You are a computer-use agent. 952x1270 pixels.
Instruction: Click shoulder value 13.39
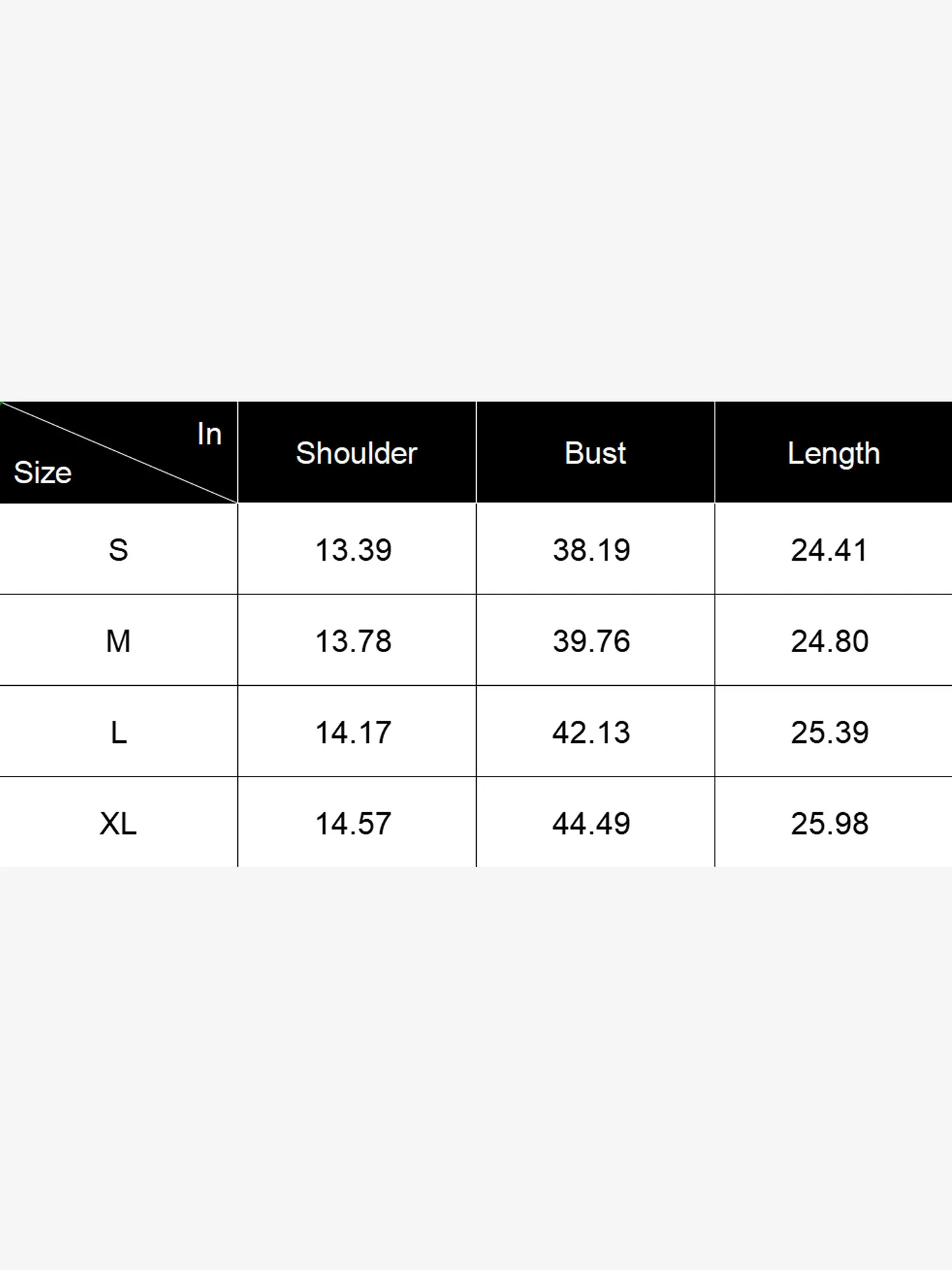click(354, 550)
